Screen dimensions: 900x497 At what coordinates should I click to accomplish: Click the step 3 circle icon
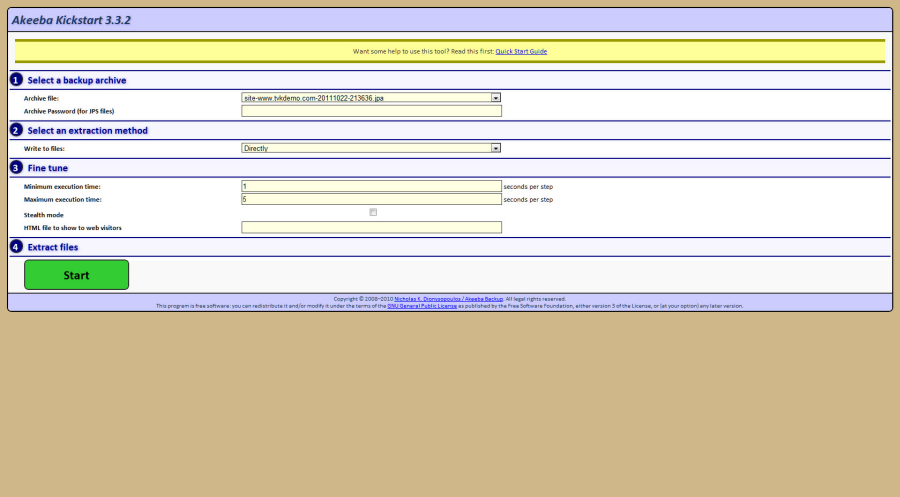[16, 168]
